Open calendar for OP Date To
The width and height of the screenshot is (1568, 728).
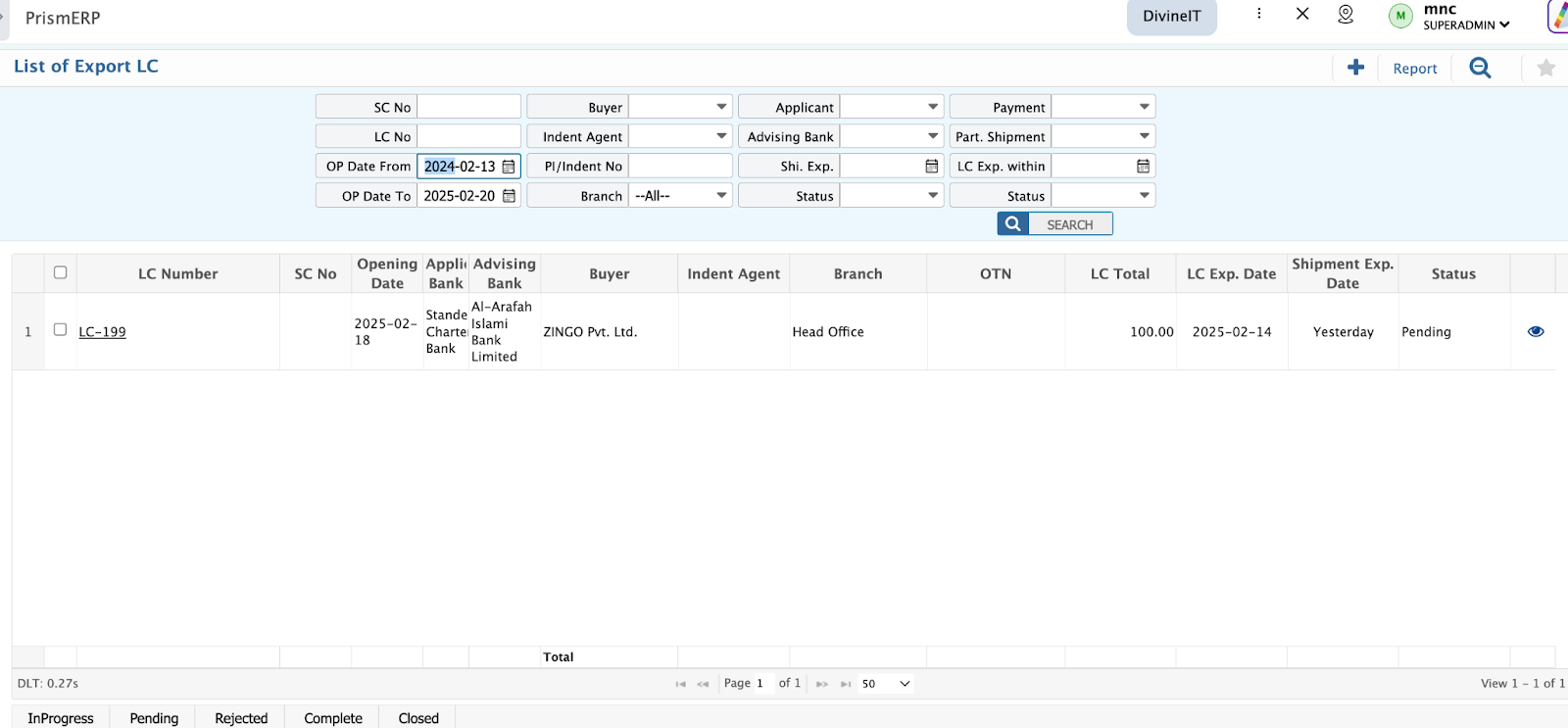click(x=509, y=196)
